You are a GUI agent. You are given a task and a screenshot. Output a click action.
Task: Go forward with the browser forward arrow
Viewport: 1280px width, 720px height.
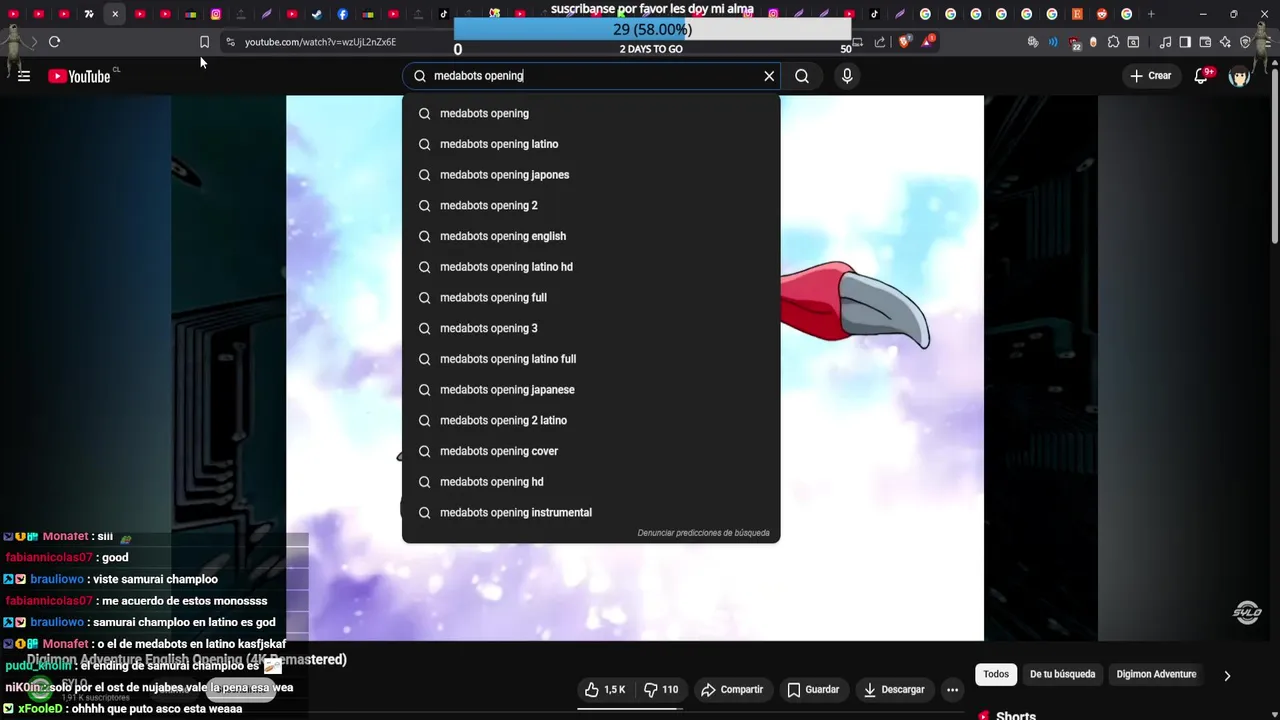33,42
